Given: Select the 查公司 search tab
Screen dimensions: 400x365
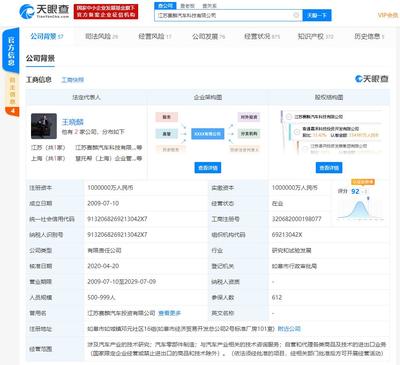Looking at the screenshot, I should 165,5.
